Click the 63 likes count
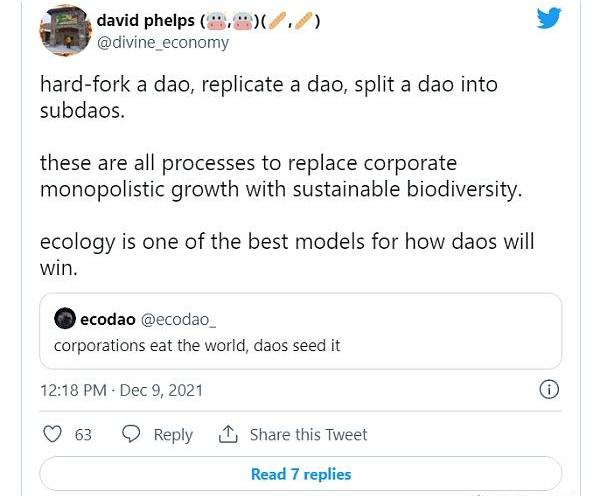Screen dimensions: 600x496 pos(83,434)
